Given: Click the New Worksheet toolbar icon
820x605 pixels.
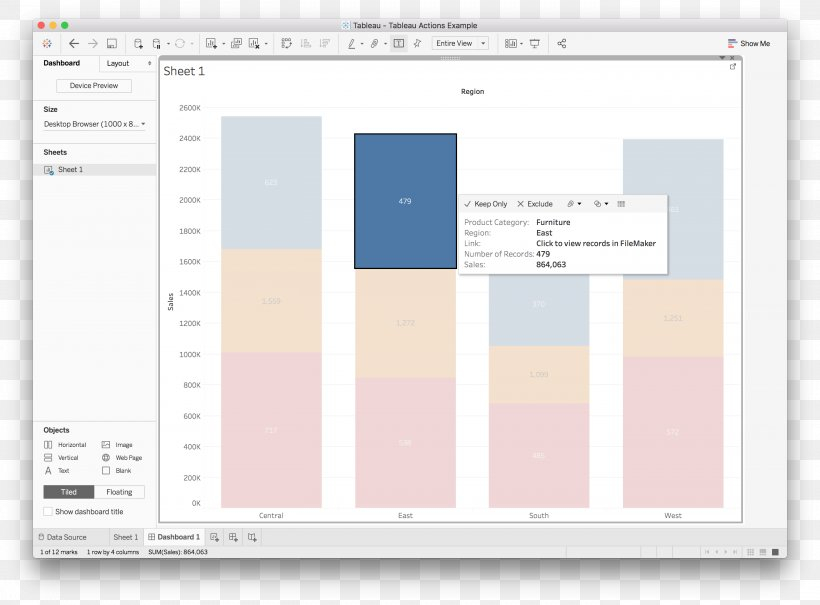Looking at the screenshot, I should 211,43.
